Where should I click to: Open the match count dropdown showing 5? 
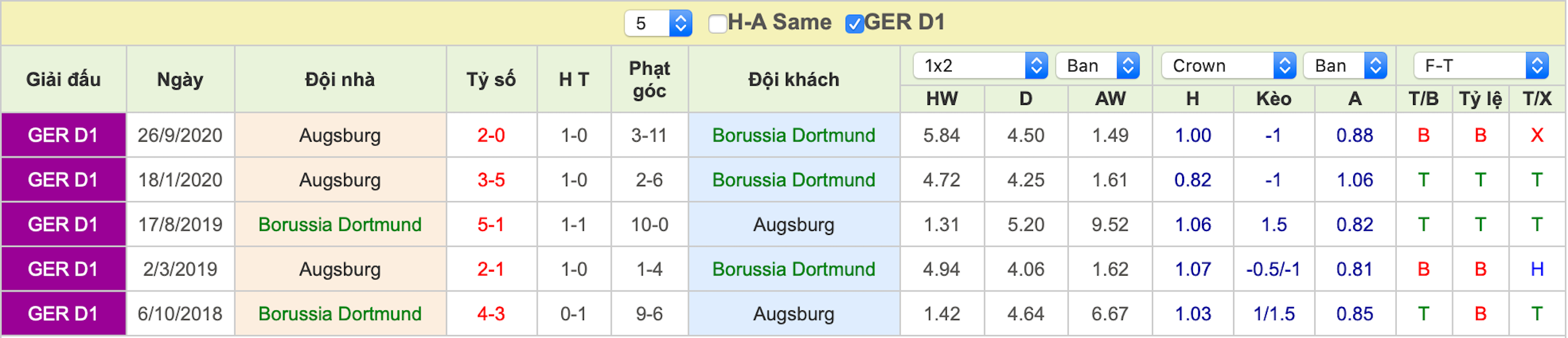click(x=658, y=23)
